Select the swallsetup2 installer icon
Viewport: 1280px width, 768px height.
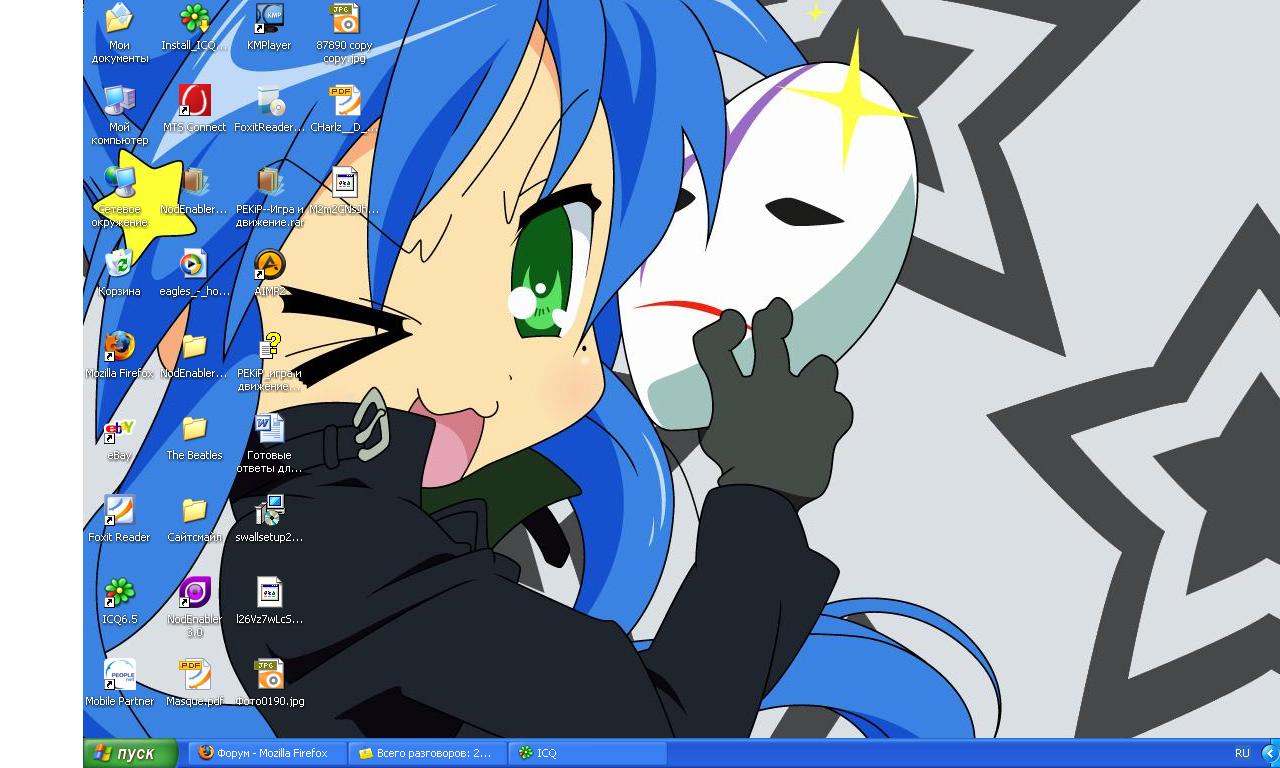[269, 510]
